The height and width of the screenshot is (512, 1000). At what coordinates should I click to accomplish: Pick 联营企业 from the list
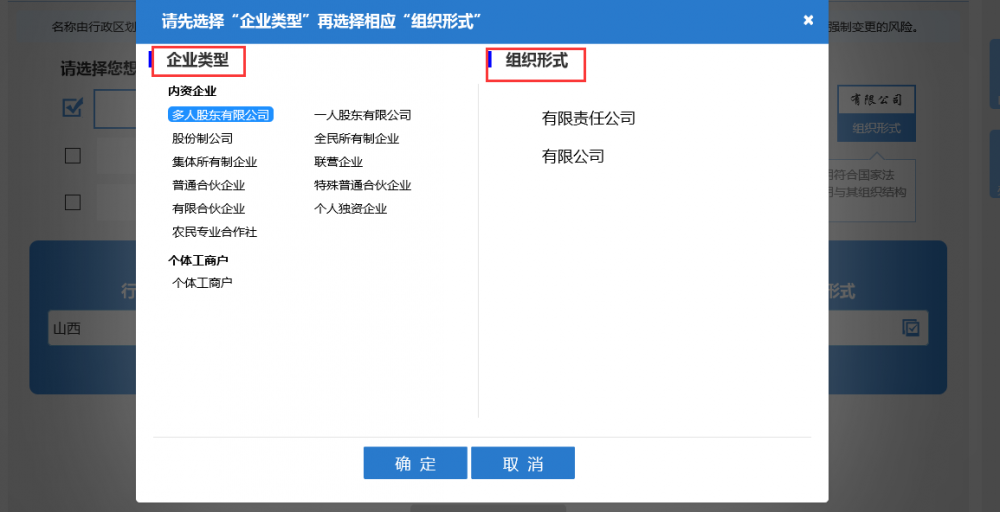[338, 162]
